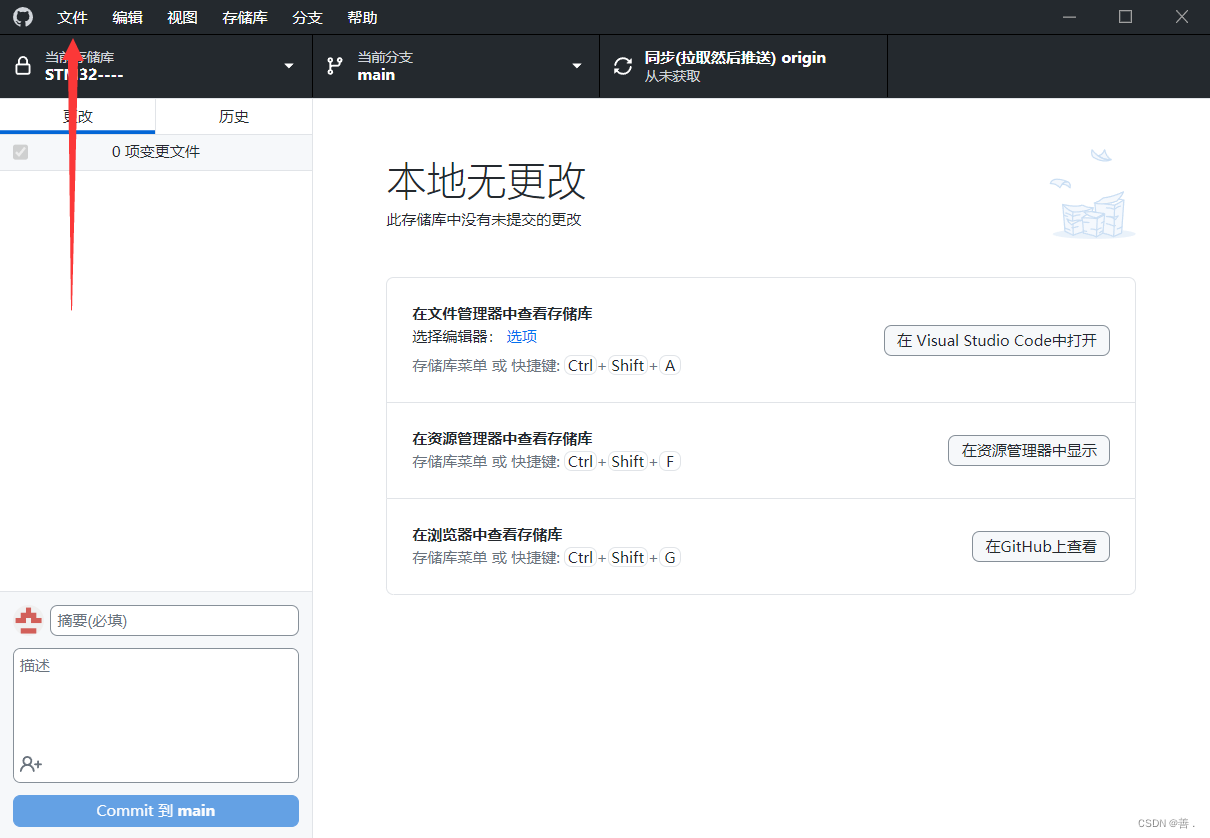Open the 分支 menu

pos(307,17)
